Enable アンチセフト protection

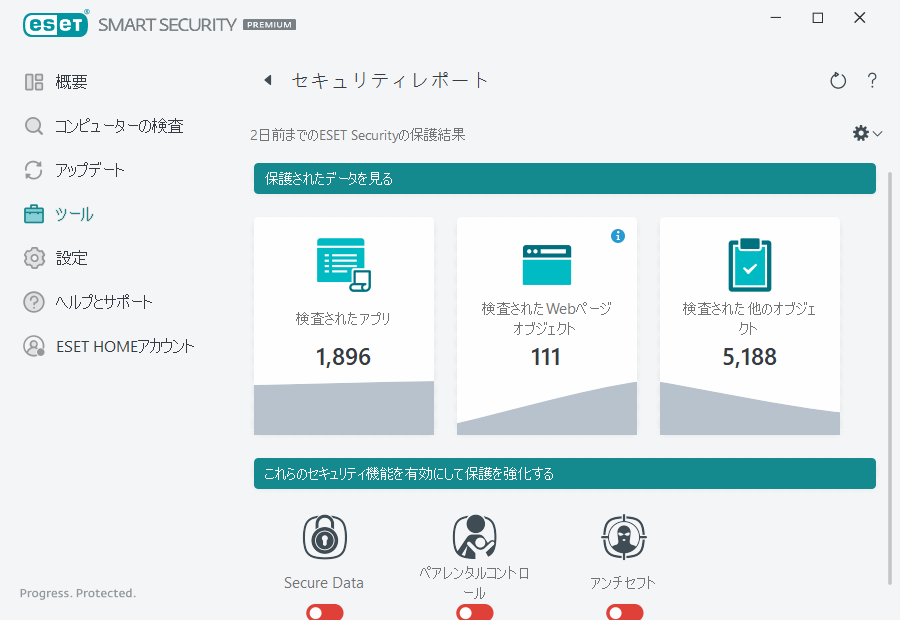[x=623, y=611]
